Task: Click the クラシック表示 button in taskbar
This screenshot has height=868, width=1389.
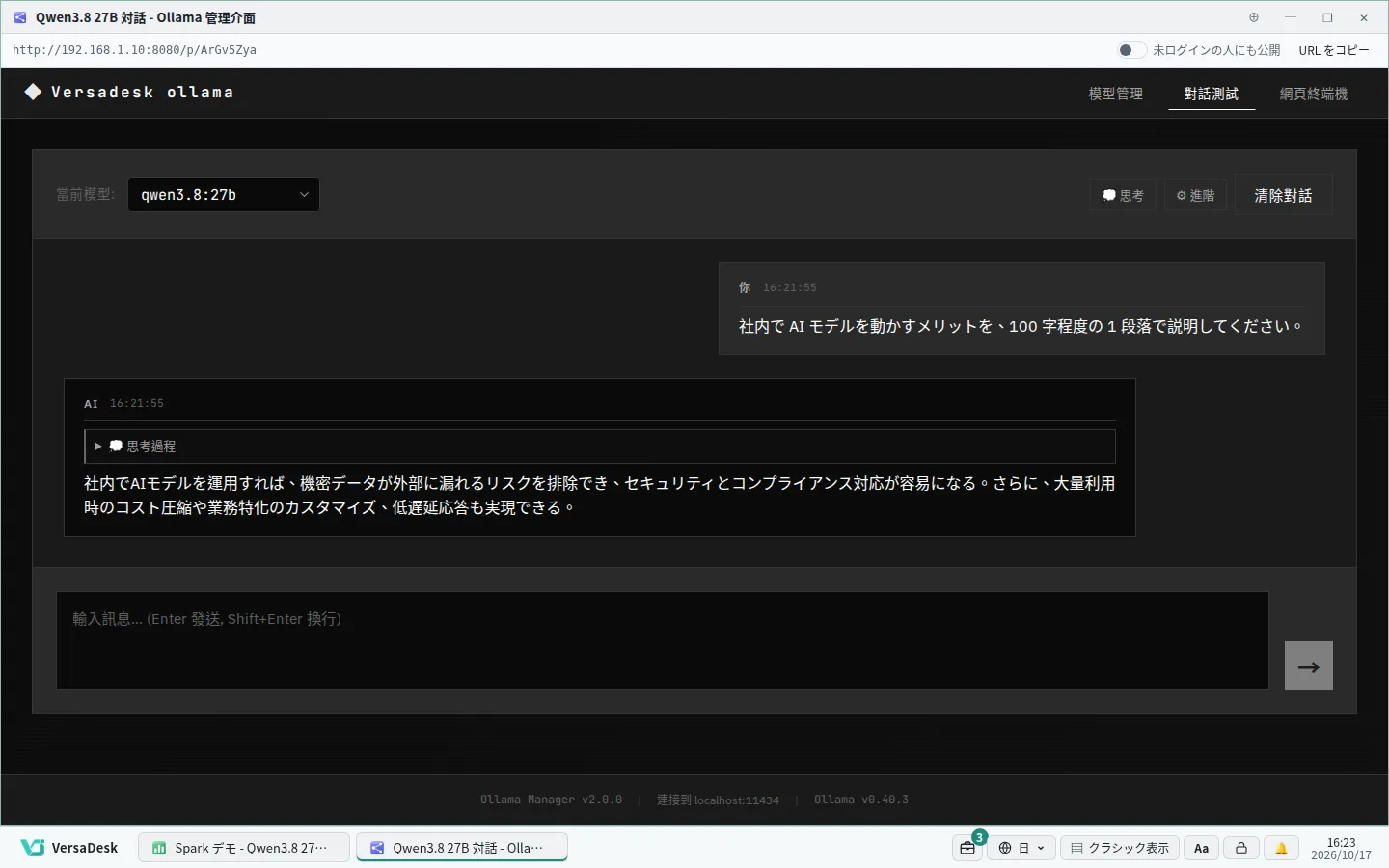Action: 1120,848
